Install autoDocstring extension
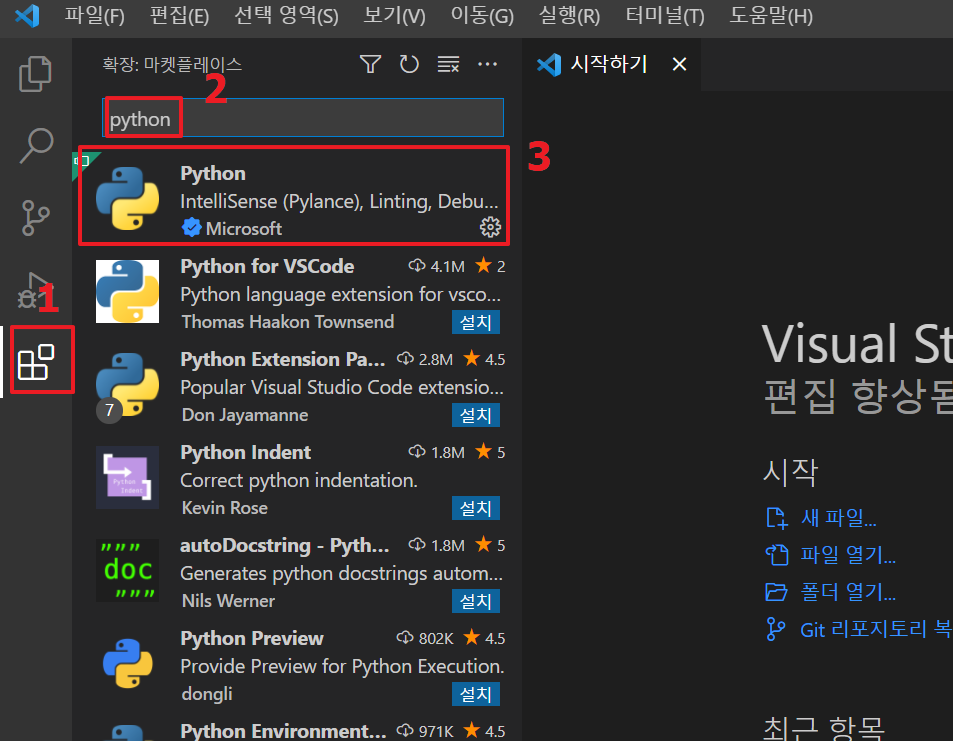 tap(475, 601)
